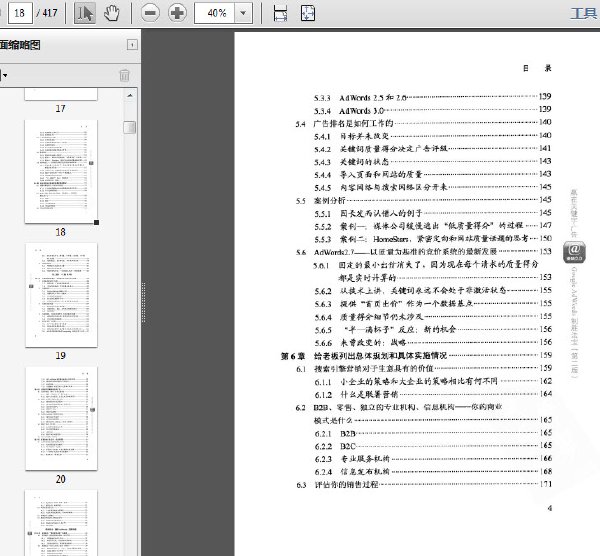Open thumbnail options dropdown arrow
The height and width of the screenshot is (556, 600).
(x=5, y=75)
